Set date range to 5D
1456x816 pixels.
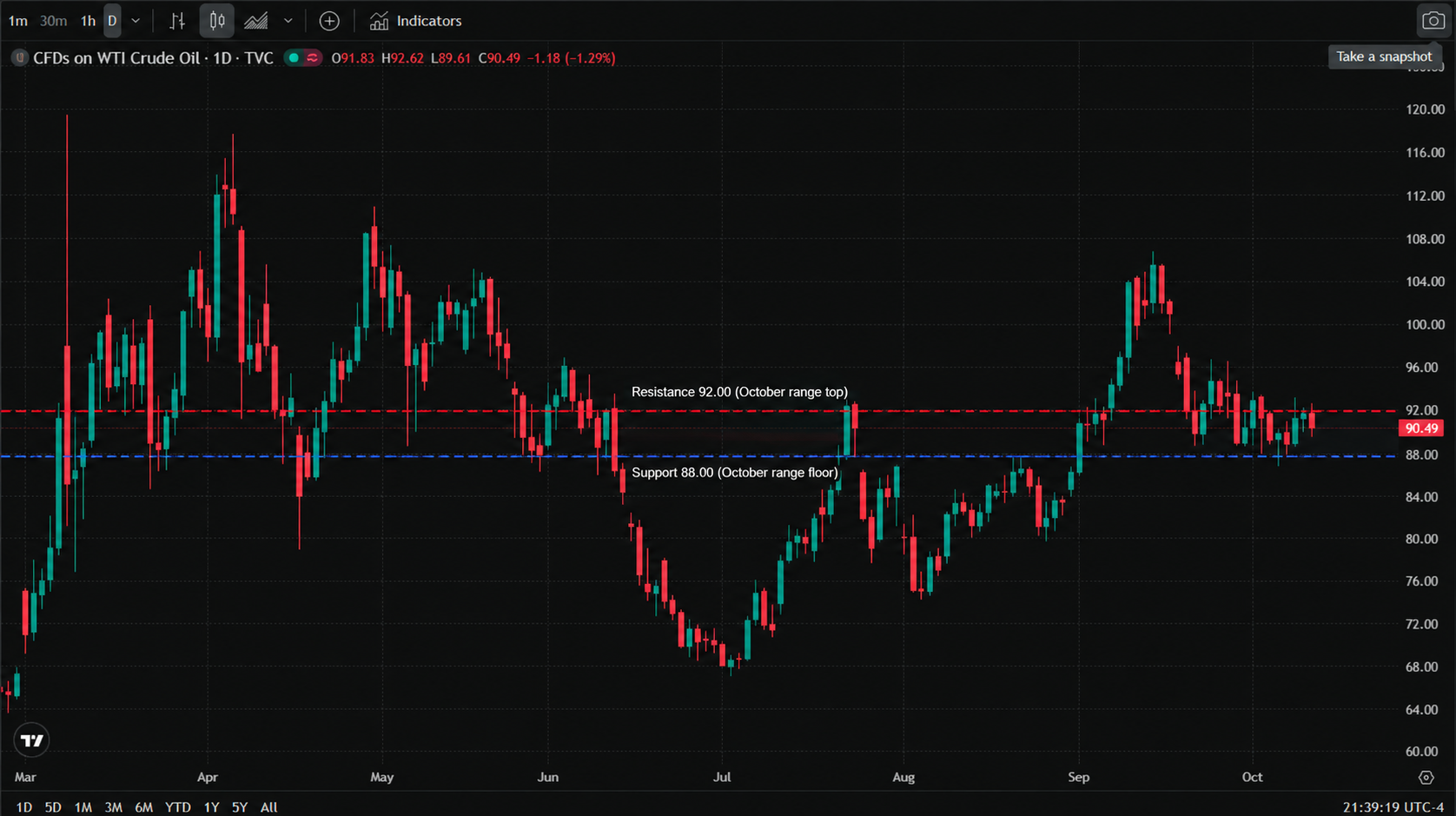point(53,807)
